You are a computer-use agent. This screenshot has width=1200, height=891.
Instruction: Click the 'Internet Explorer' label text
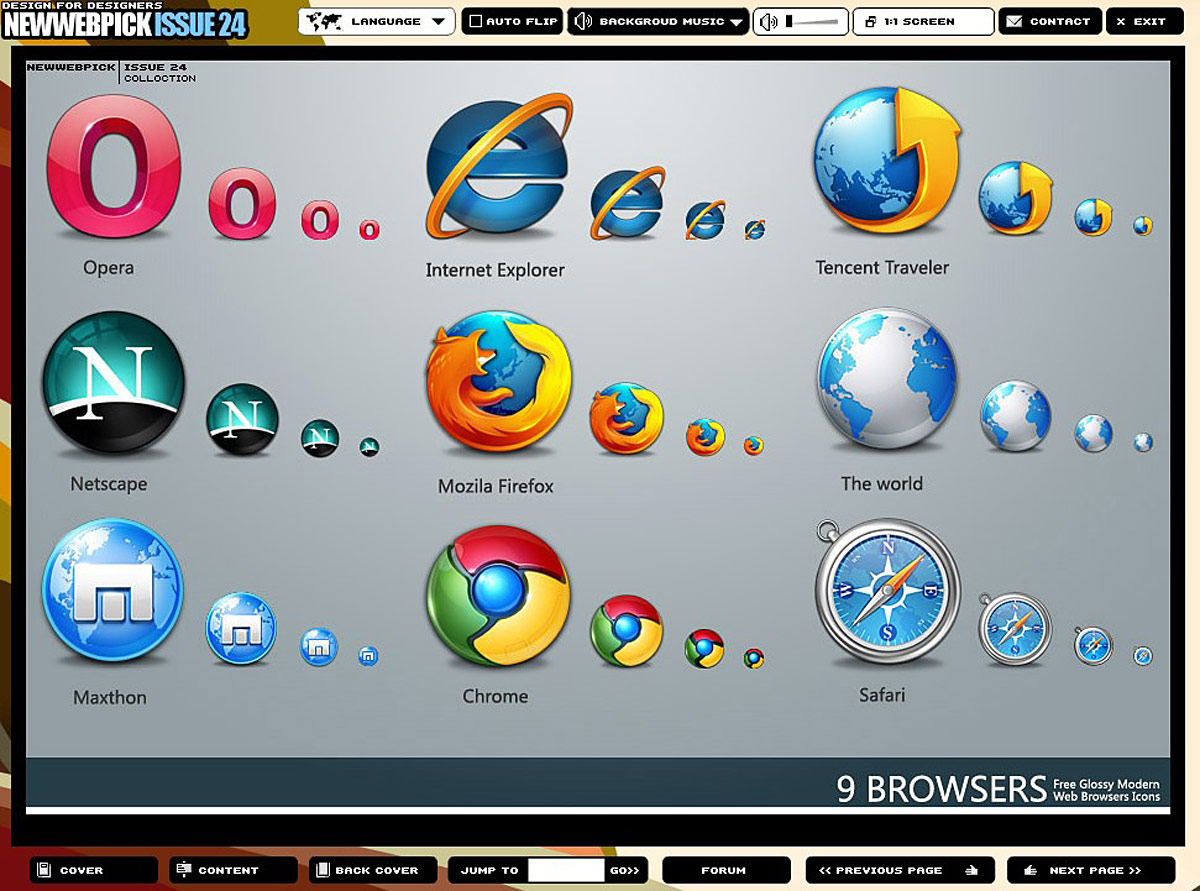(x=495, y=270)
